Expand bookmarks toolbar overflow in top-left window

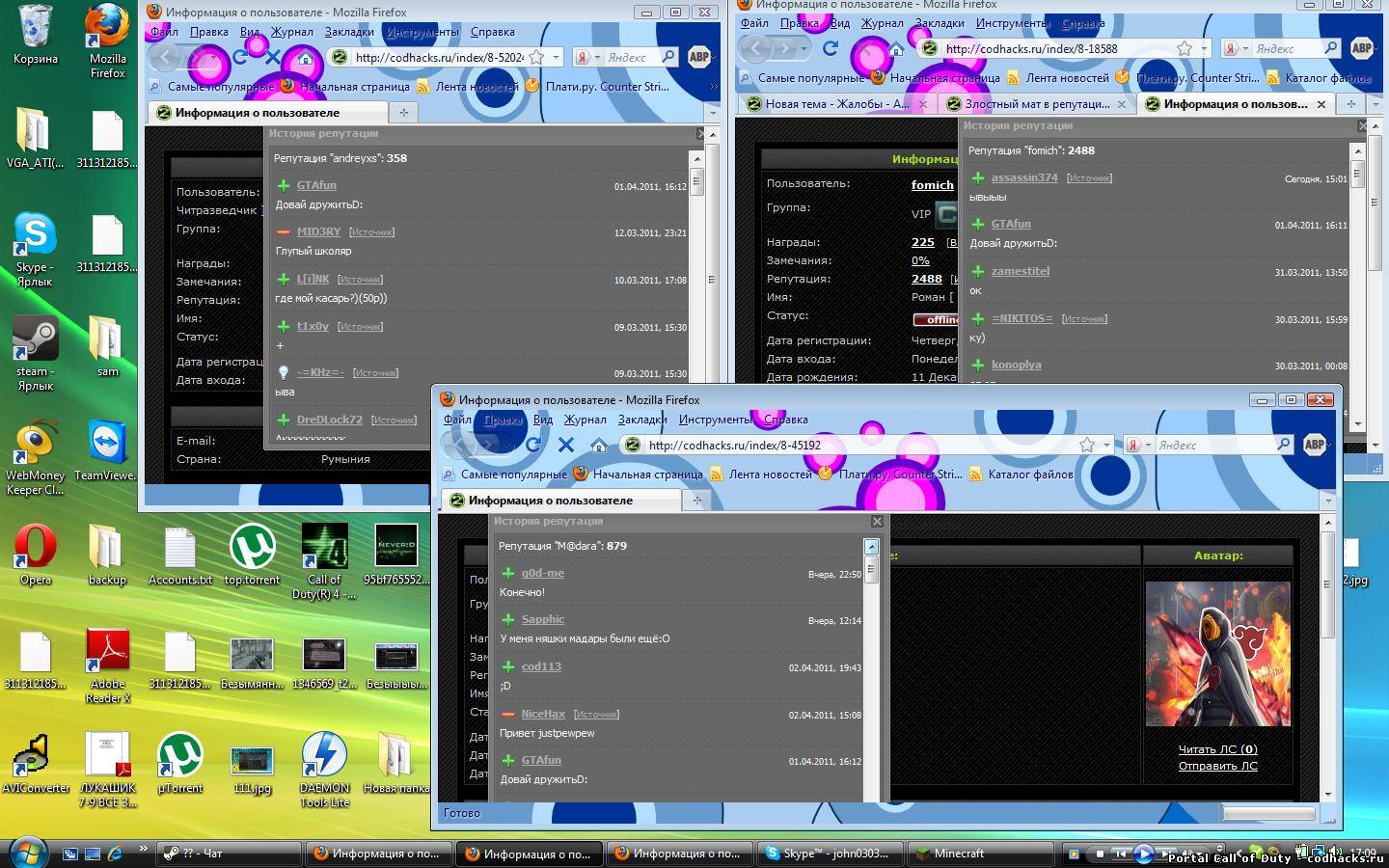(x=713, y=86)
